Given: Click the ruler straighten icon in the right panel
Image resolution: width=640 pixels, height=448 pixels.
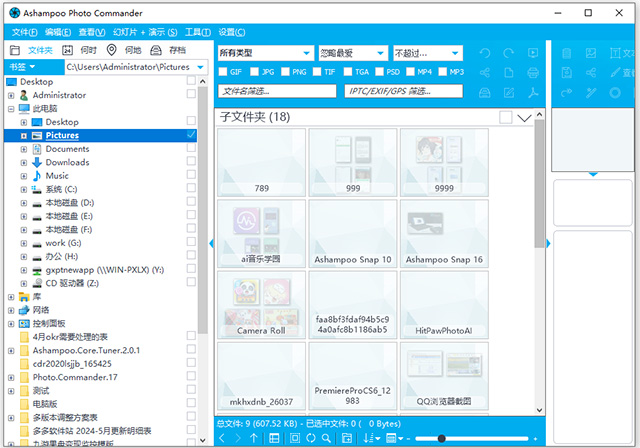Looking at the screenshot, I should (591, 93).
